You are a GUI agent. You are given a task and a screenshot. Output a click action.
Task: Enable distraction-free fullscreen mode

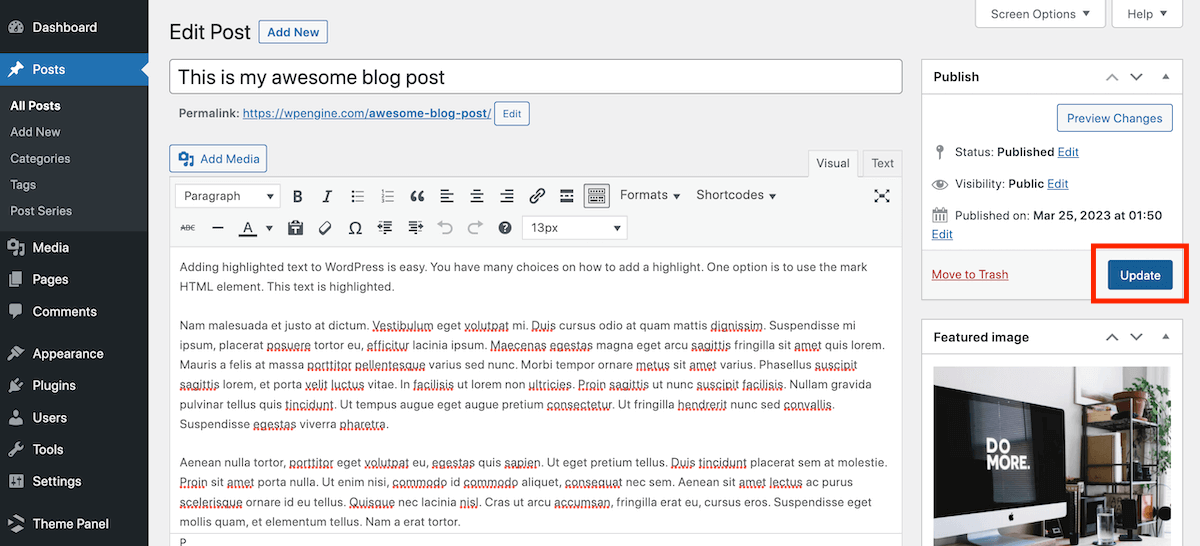tap(881, 196)
